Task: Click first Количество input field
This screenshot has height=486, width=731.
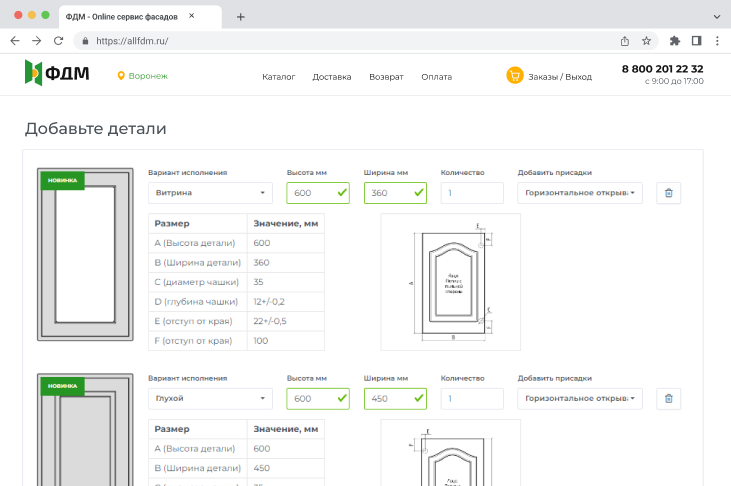Action: 472,193
